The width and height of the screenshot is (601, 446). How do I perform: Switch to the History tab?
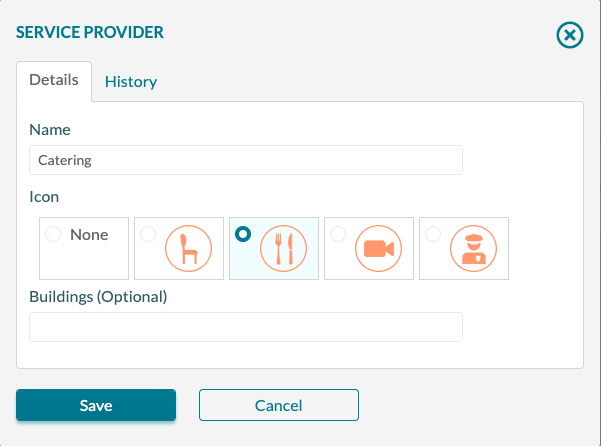tap(131, 82)
